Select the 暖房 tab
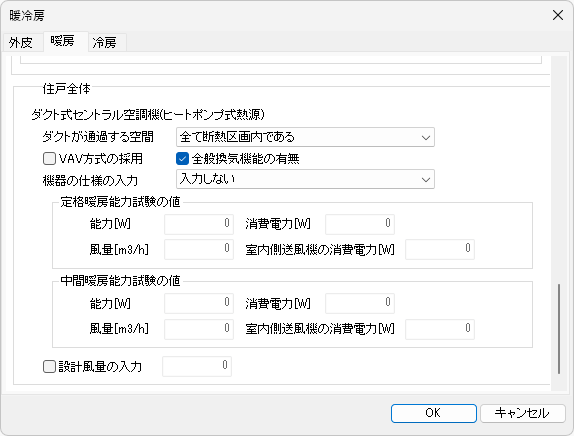The width and height of the screenshot is (574, 436). click(63, 41)
